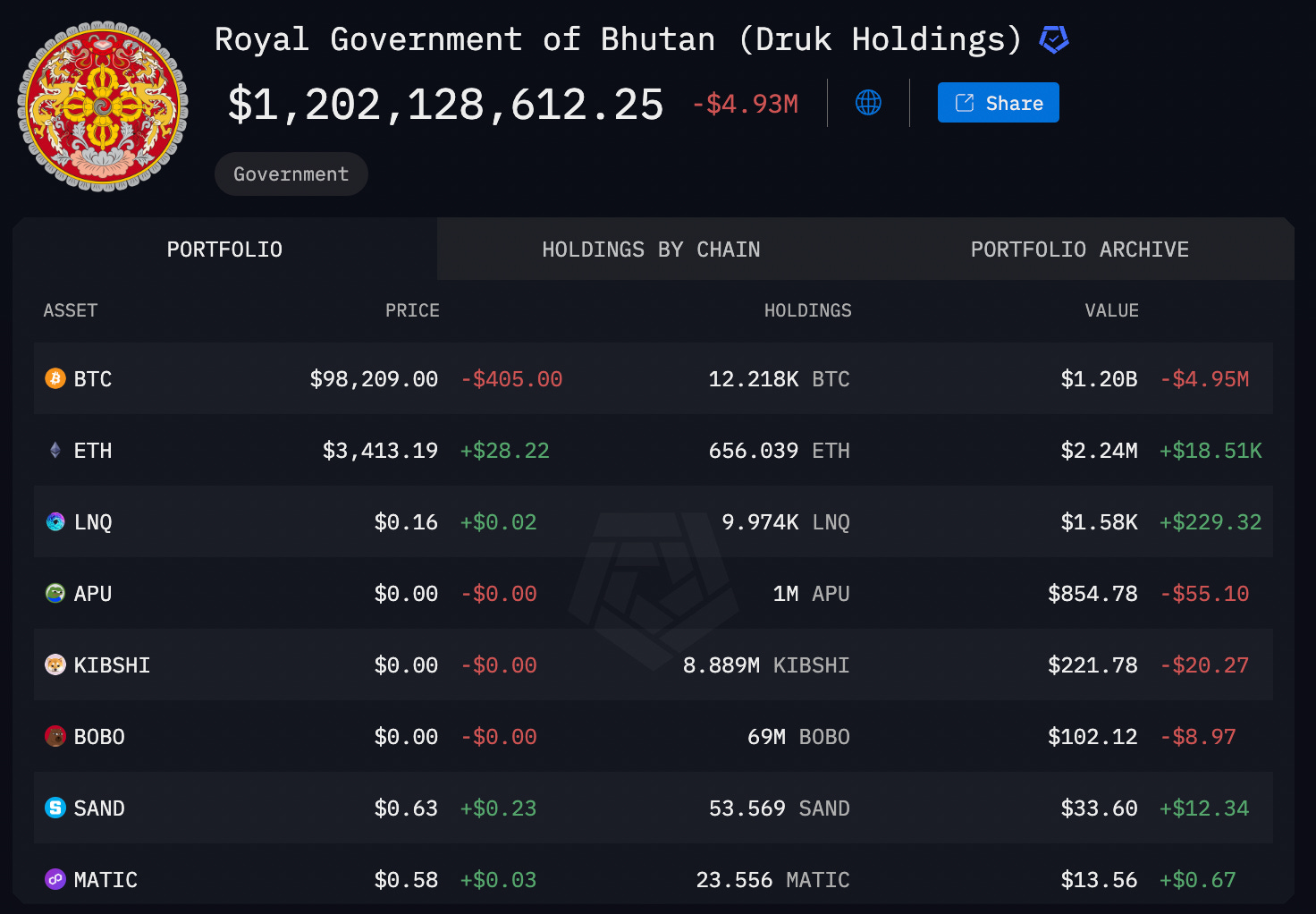Click the Bhutan royal emblem logo
The image size is (1316, 914).
[x=103, y=106]
